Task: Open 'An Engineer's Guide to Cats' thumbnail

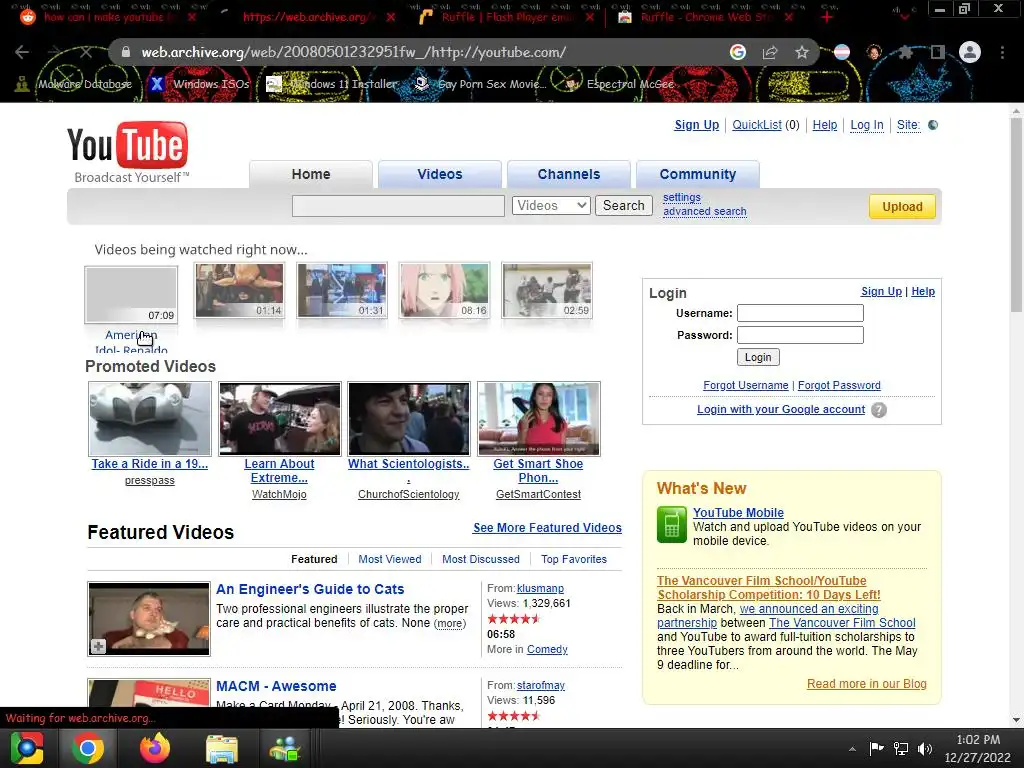Action: click(149, 619)
